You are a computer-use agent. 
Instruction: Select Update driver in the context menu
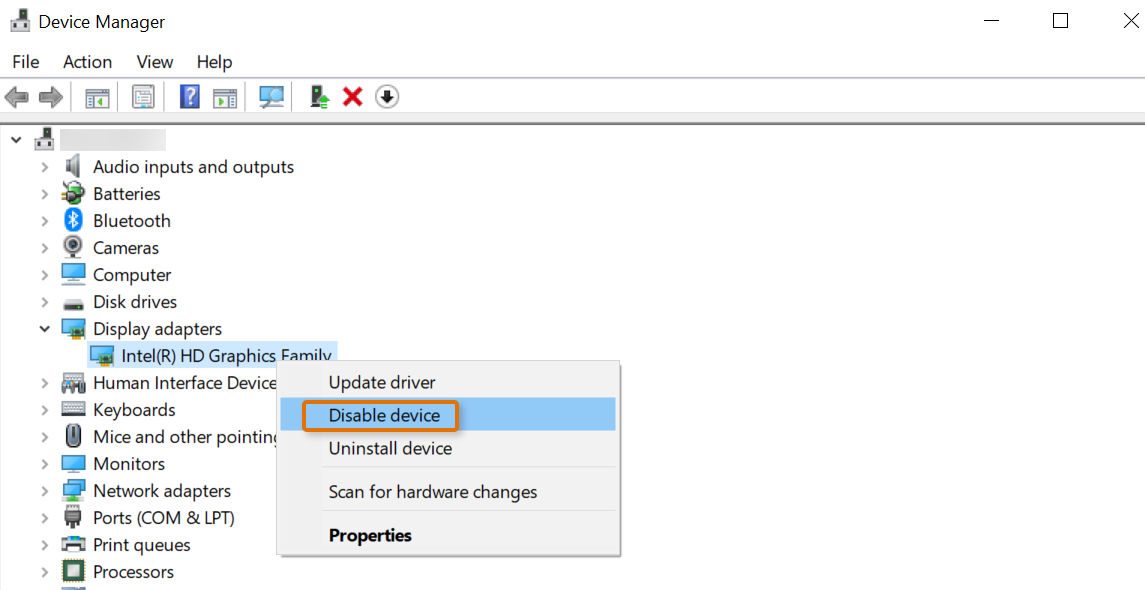coord(382,382)
